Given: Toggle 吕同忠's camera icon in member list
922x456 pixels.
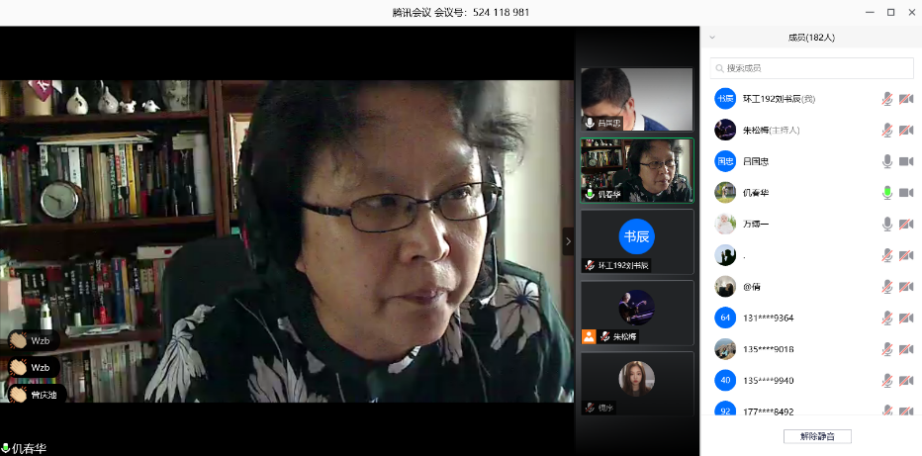Looking at the screenshot, I should click(x=906, y=161).
